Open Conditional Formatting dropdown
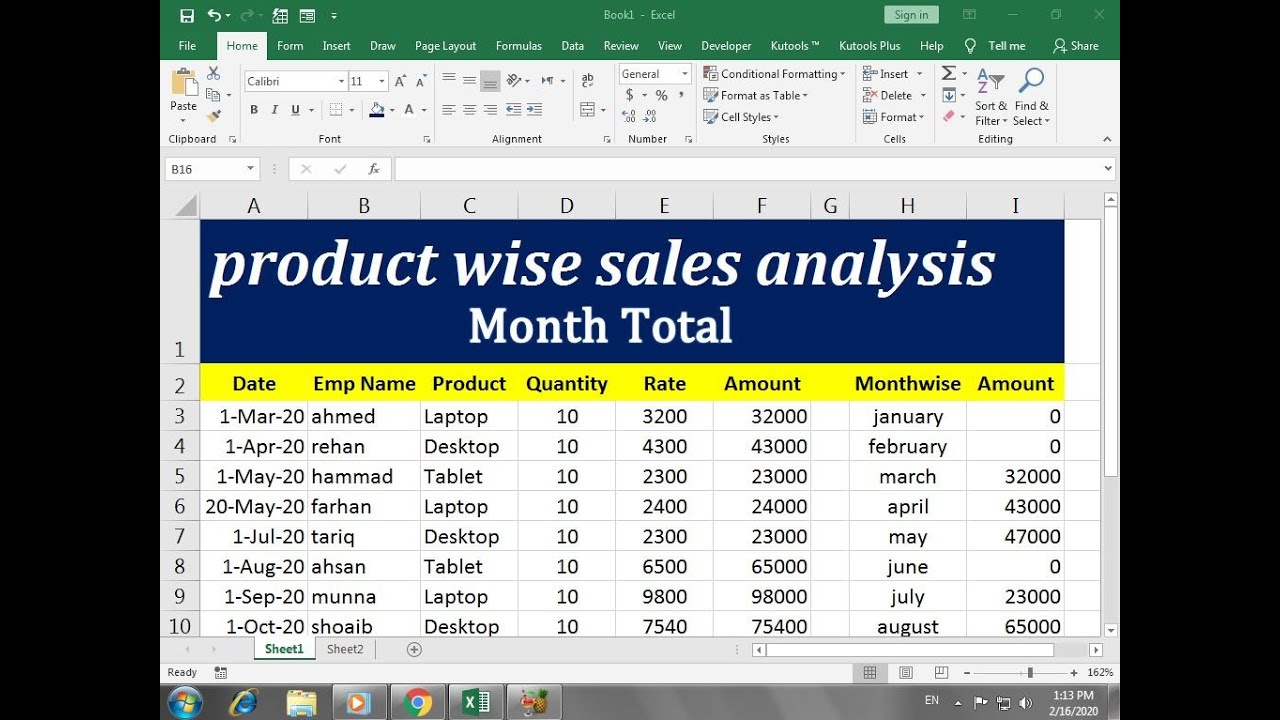Viewport: 1280px width, 720px height. [774, 74]
